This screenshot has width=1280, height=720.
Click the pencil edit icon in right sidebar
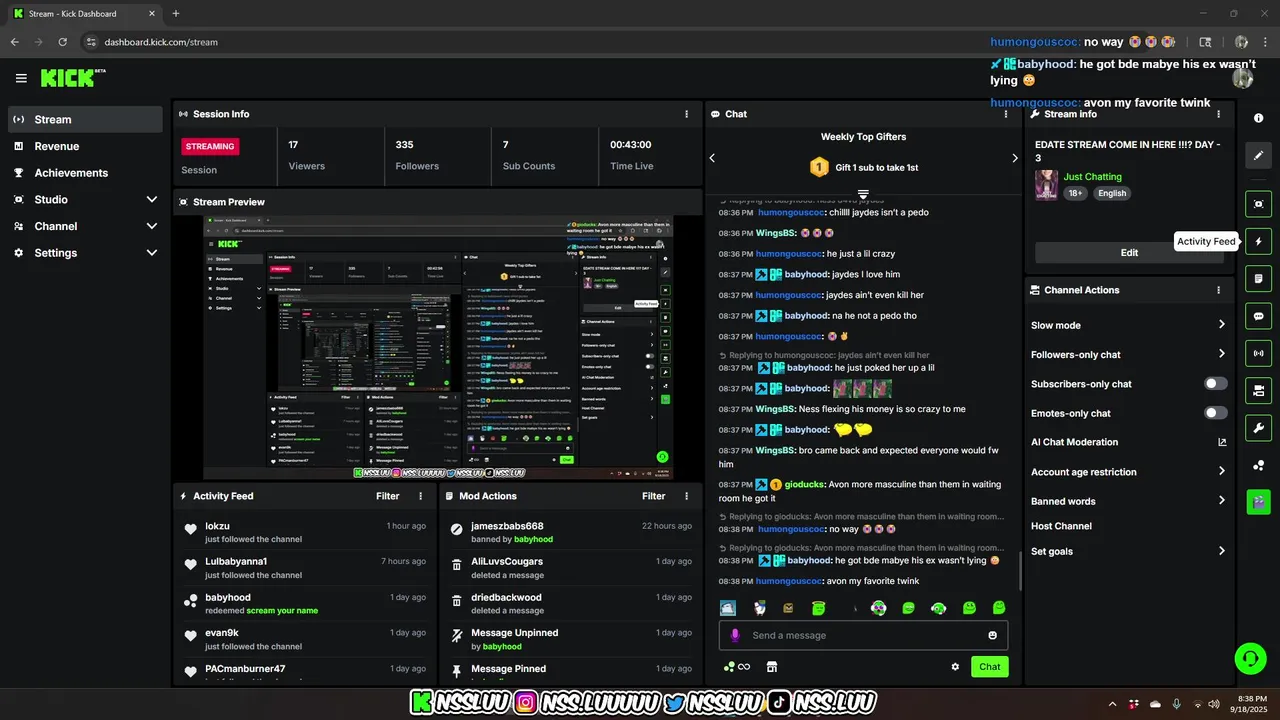(x=1258, y=156)
